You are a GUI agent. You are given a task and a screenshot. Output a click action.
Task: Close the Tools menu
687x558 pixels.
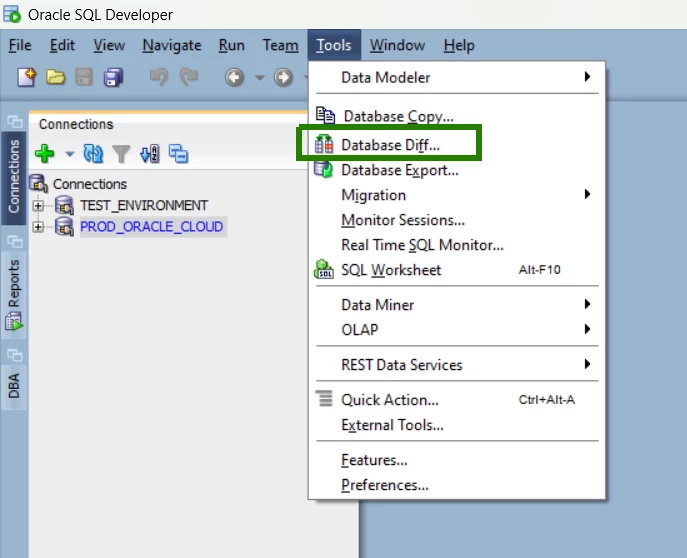point(334,45)
